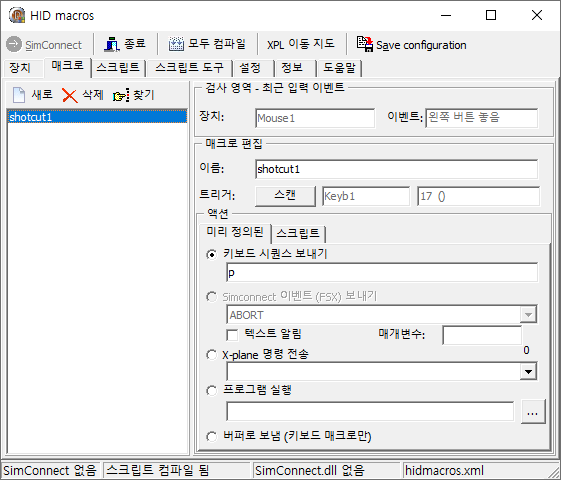Click the SimConnect.dll 없음 status entry

tap(326, 470)
